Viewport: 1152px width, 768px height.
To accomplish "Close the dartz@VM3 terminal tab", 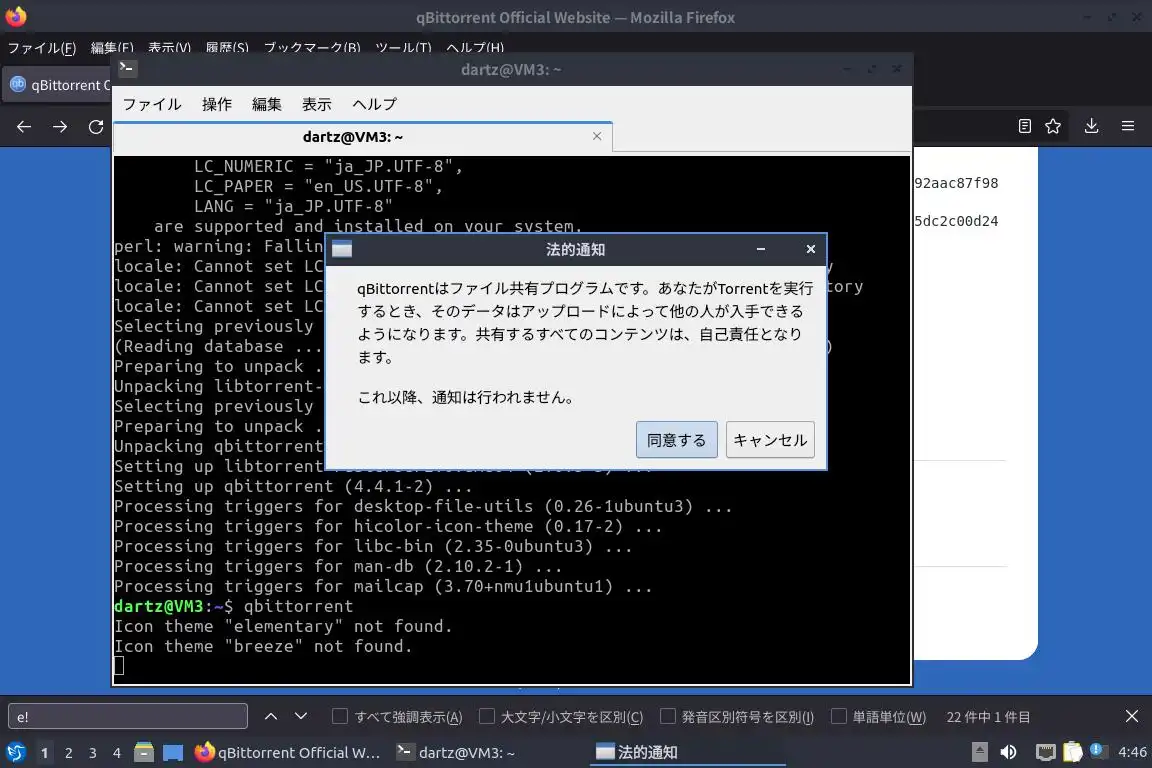I will tap(597, 136).
